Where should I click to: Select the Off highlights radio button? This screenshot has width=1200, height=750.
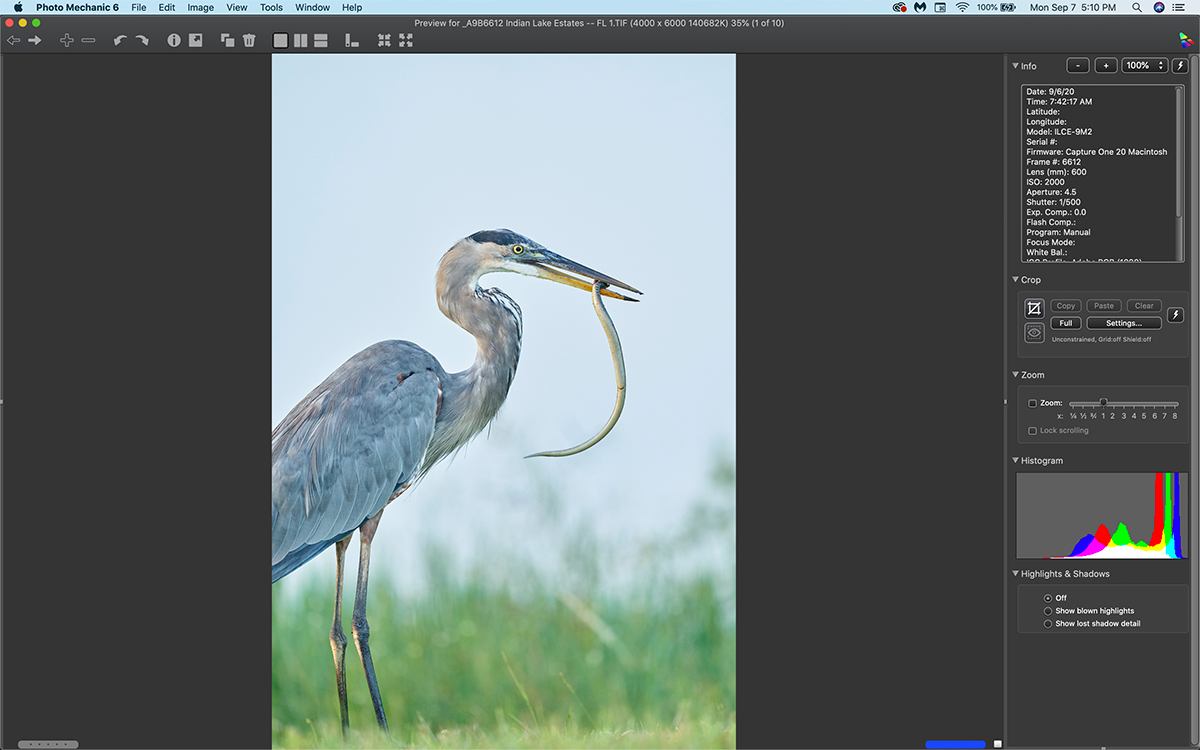1048,598
